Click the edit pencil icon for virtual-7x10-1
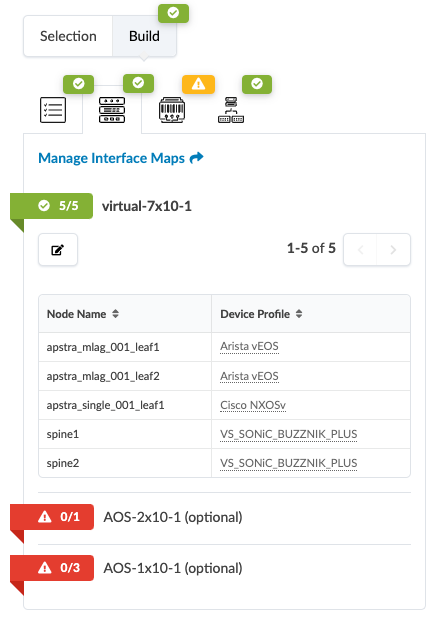The width and height of the screenshot is (444, 618). tap(58, 250)
